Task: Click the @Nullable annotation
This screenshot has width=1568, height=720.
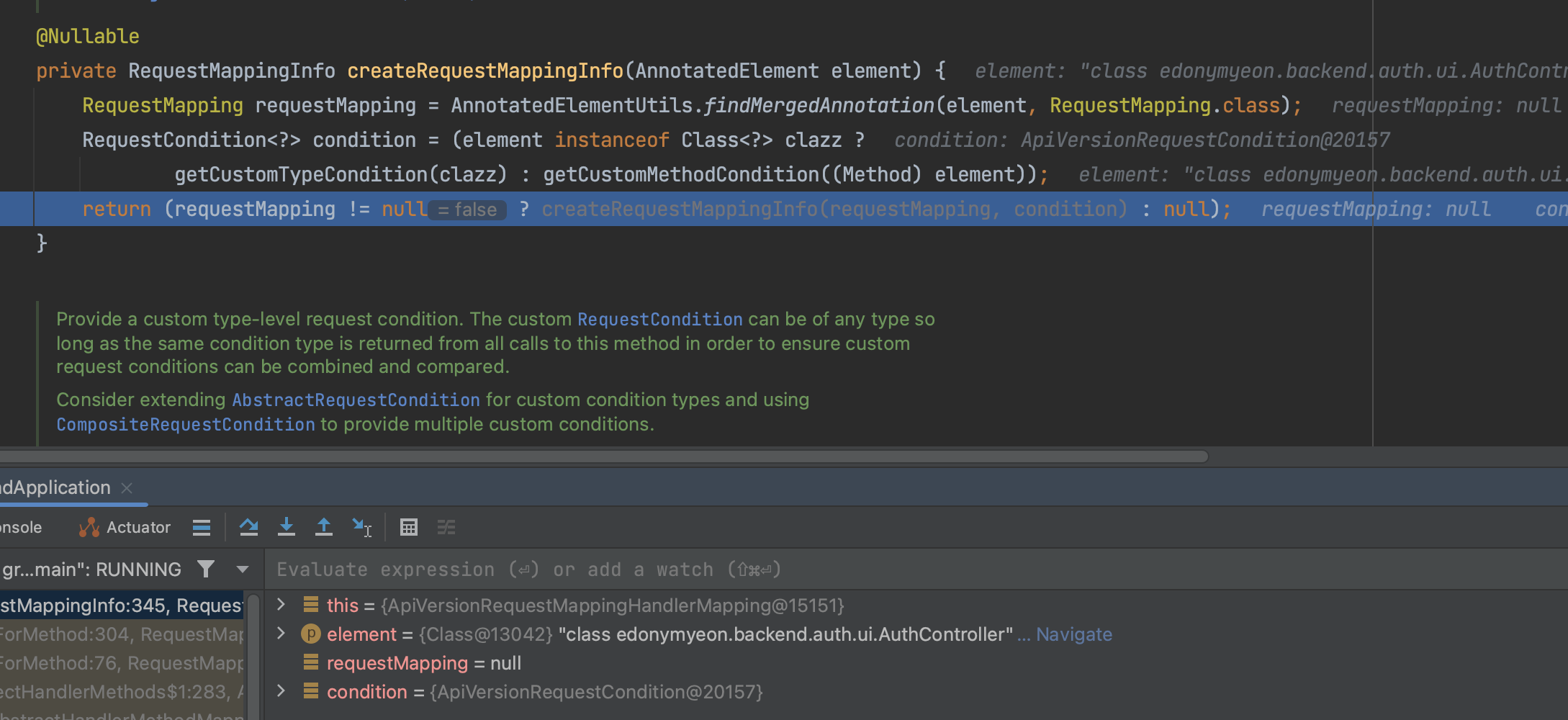Action: click(88, 36)
